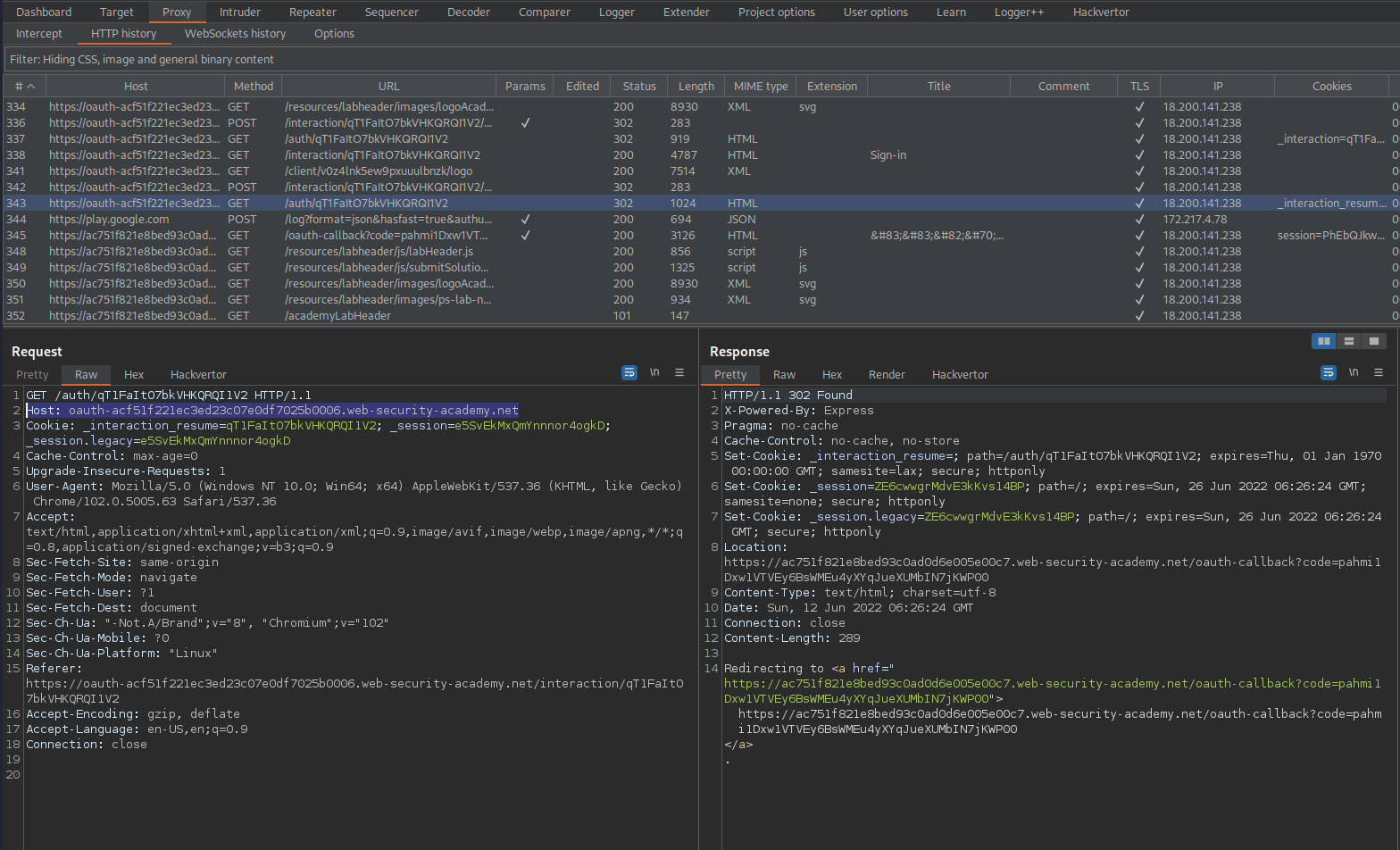The height and width of the screenshot is (850, 1400).
Task: Open Response panel hamburger options menu
Action: (1379, 373)
